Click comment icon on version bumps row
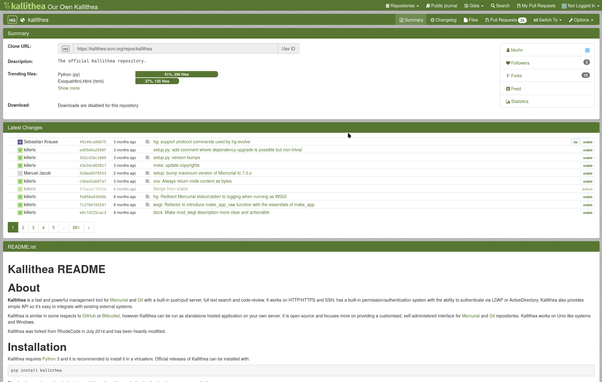 click(147, 158)
